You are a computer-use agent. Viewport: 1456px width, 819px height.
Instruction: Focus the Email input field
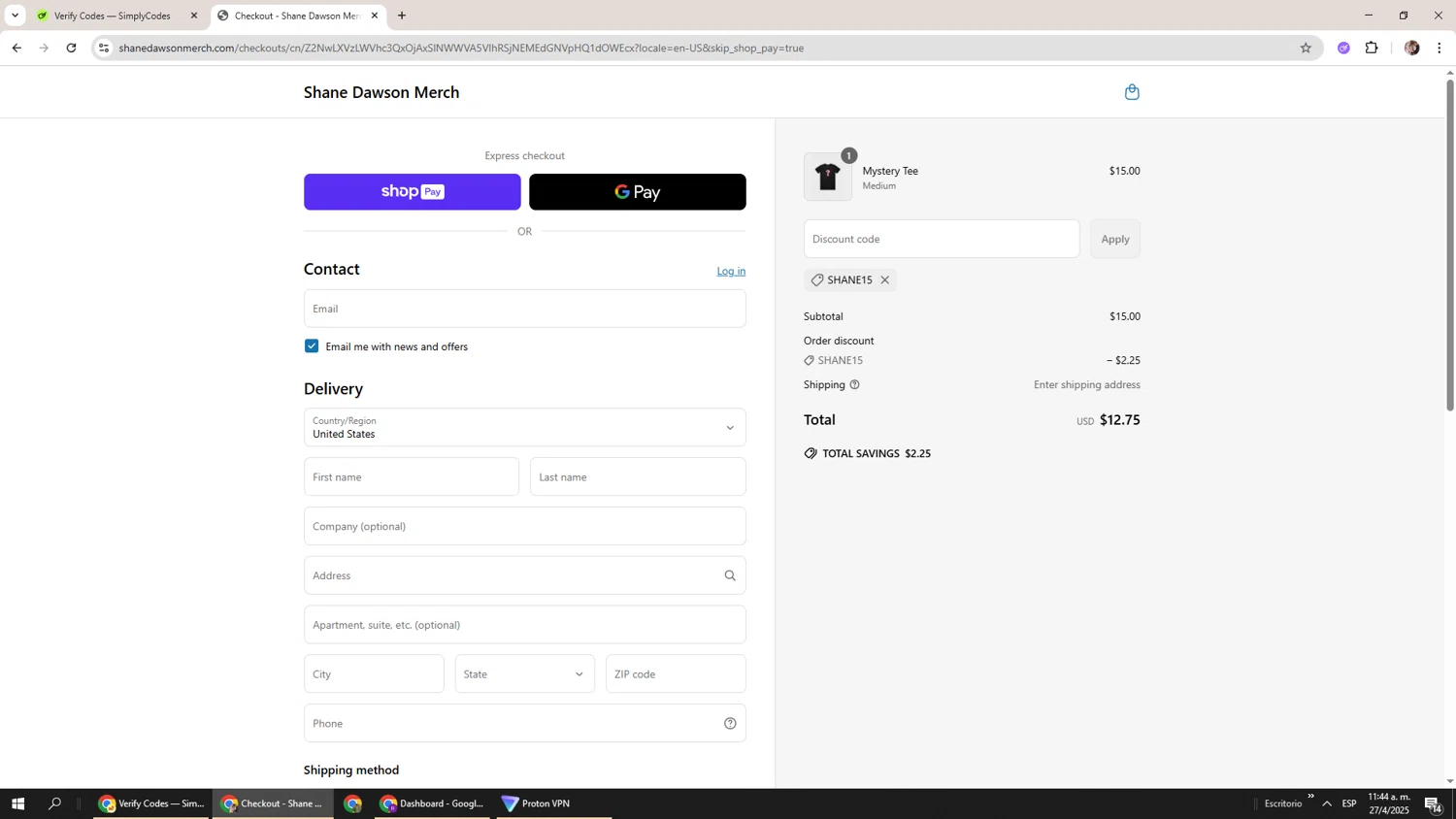coord(525,309)
